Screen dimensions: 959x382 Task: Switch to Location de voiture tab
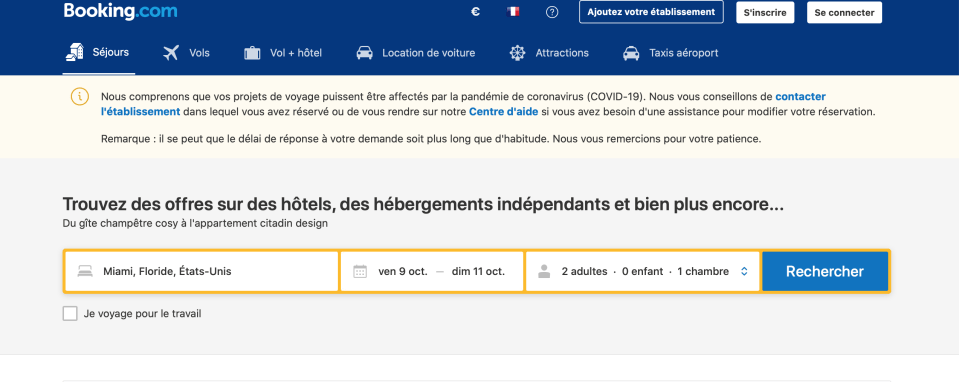pyautogui.click(x=416, y=53)
